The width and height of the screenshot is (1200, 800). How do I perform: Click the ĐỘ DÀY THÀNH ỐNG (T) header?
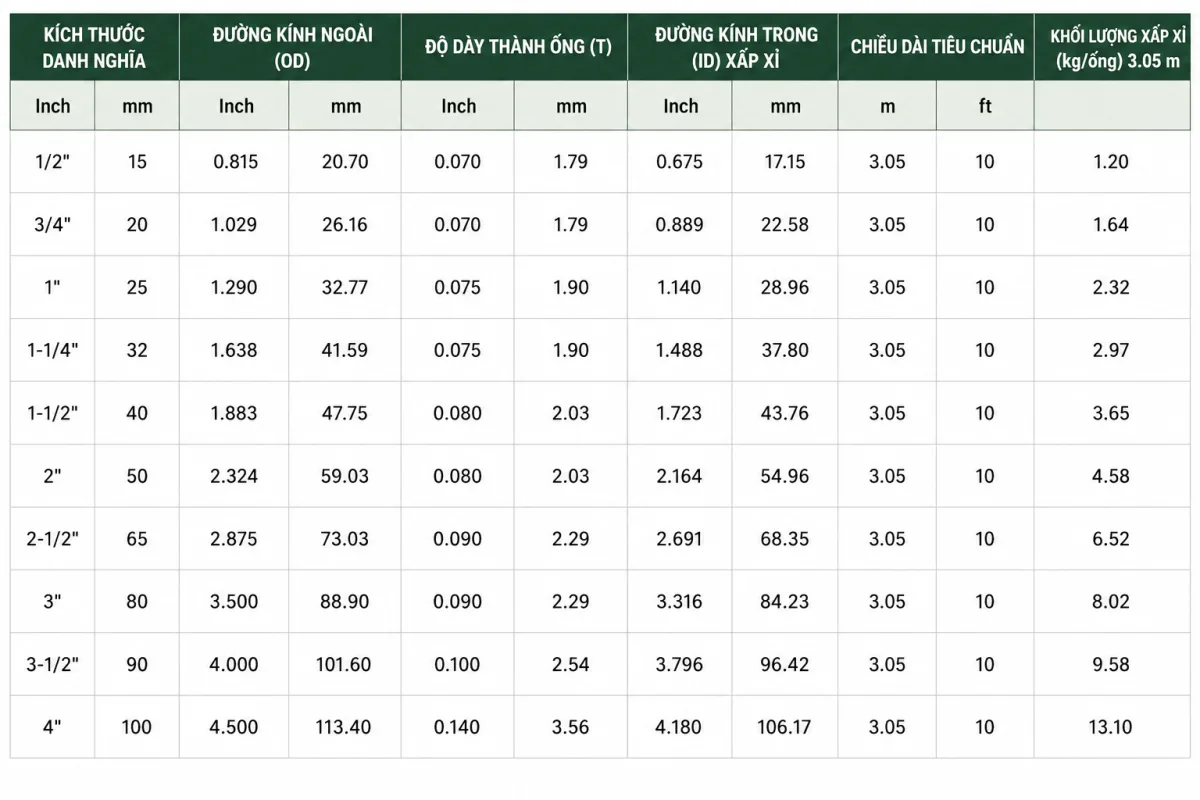click(x=515, y=47)
